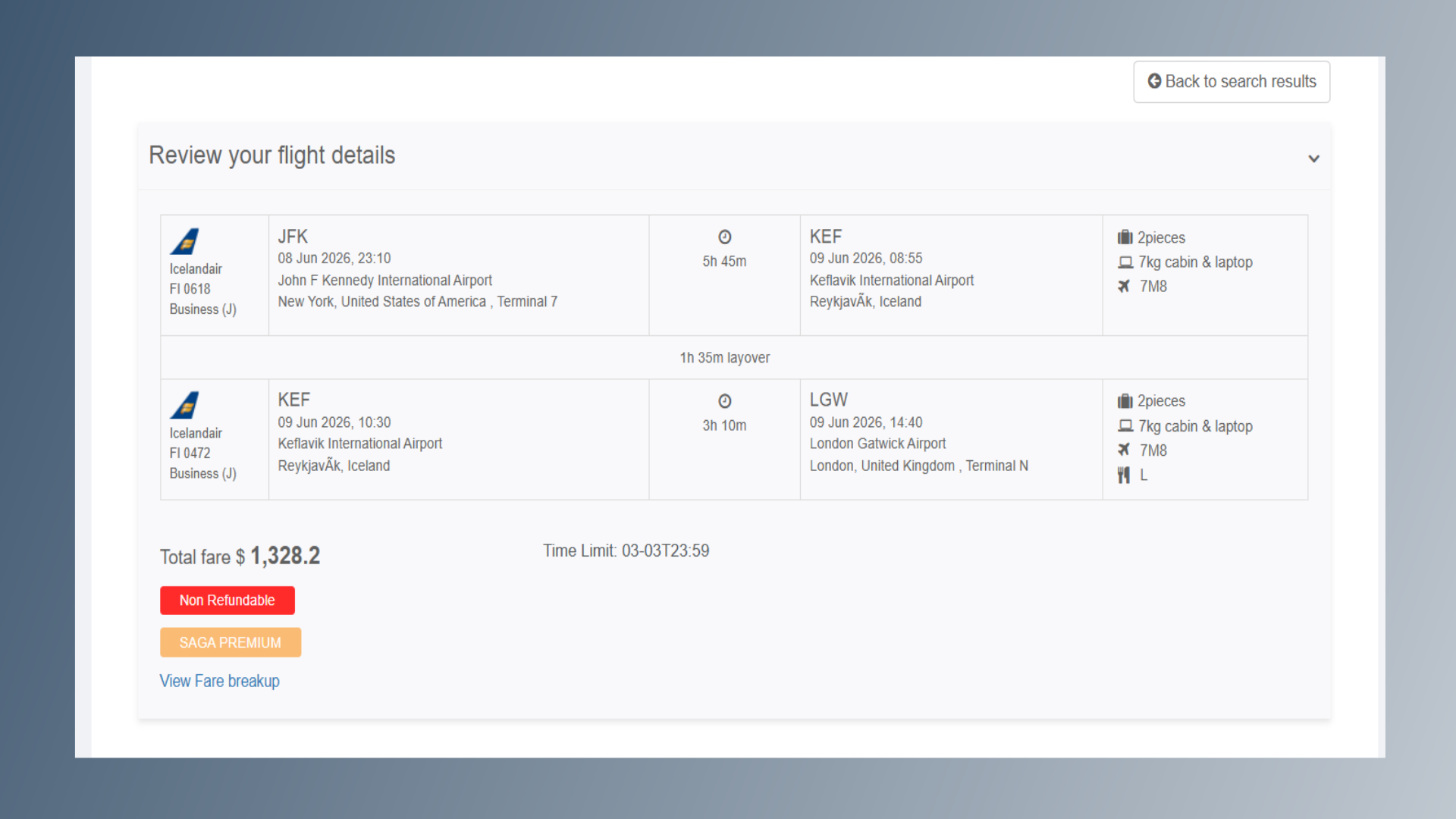Click the Review your flight details heading

point(271,155)
